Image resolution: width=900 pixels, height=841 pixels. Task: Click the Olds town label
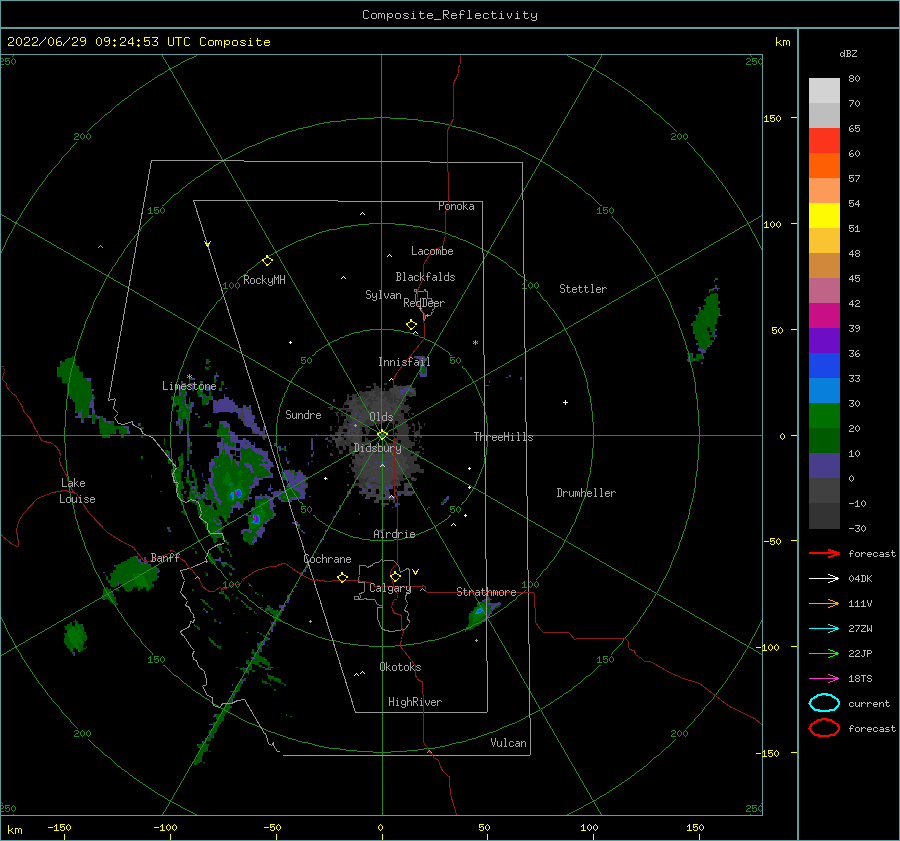pyautogui.click(x=381, y=417)
